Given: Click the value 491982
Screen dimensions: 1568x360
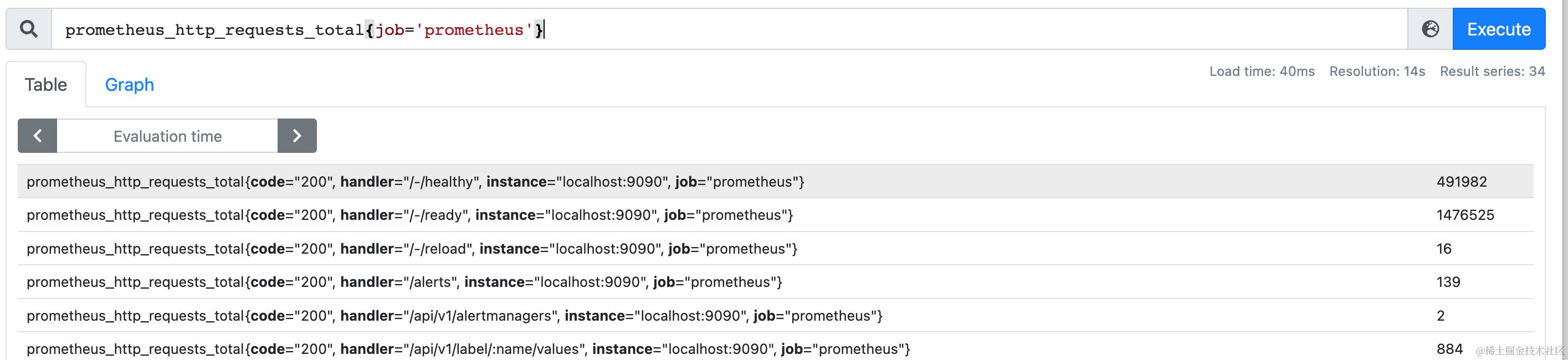Looking at the screenshot, I should click(1462, 182).
